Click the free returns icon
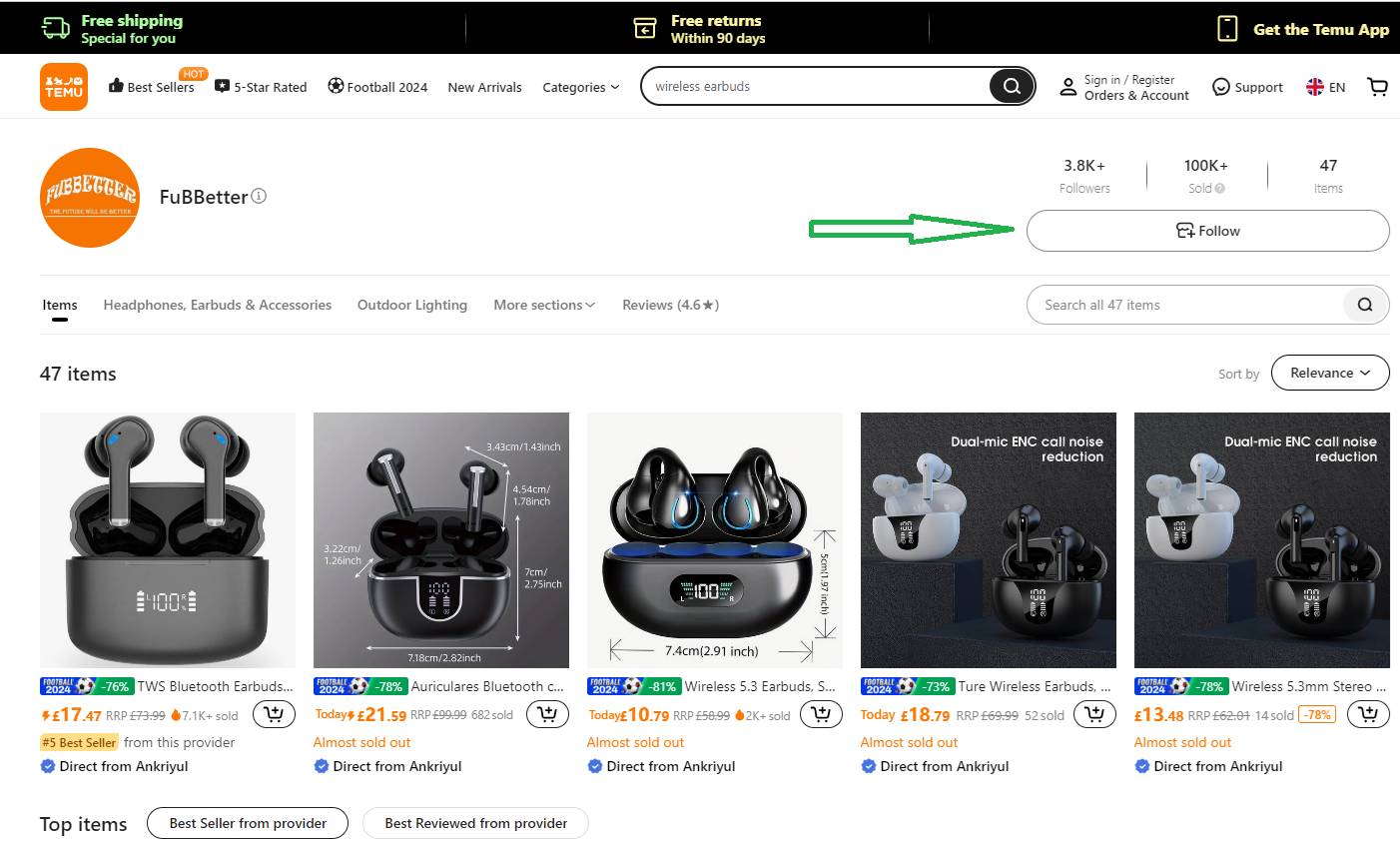The image size is (1400, 846). 643,27
